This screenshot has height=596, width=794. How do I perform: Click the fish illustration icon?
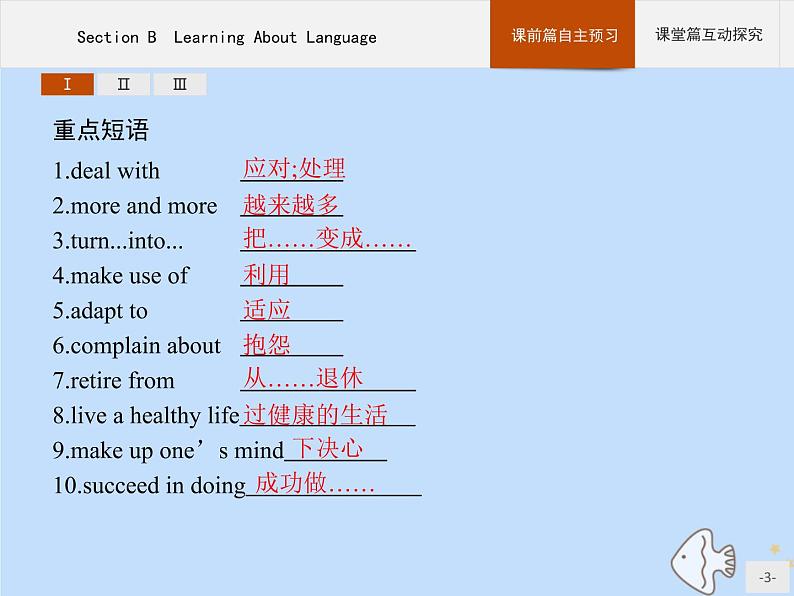click(703, 561)
